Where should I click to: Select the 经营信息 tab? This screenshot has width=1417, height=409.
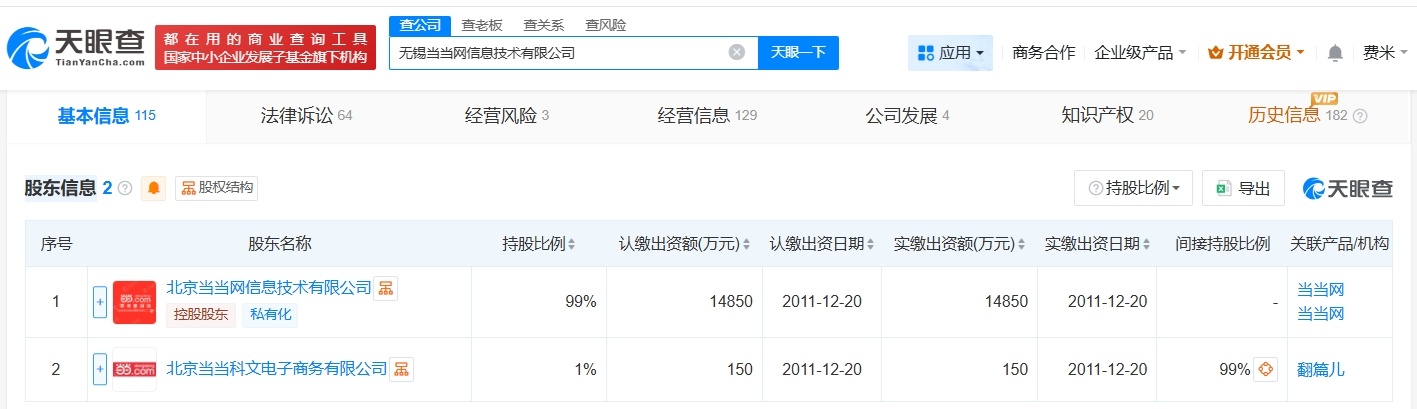[x=707, y=116]
